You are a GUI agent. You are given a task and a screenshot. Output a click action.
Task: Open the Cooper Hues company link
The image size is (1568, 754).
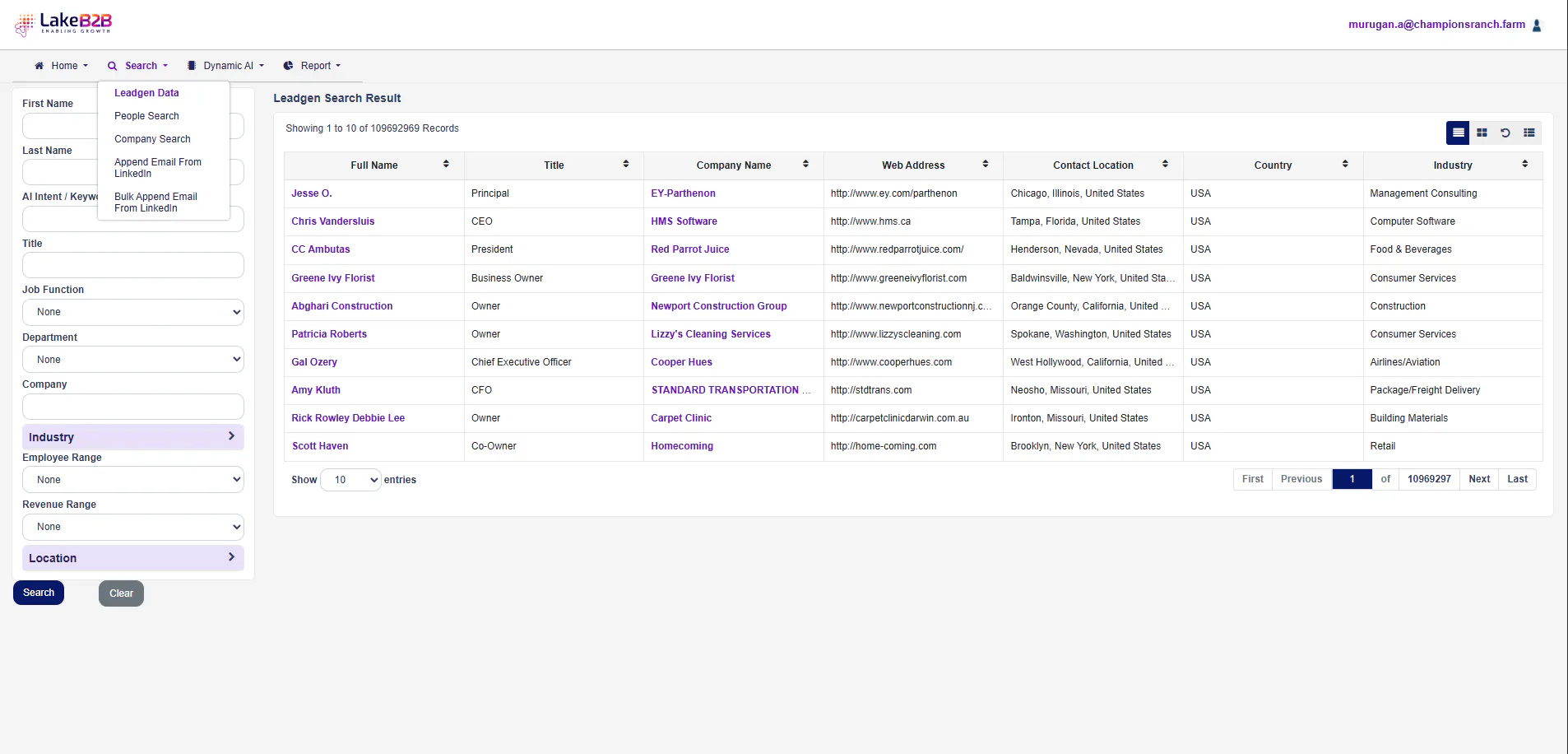click(x=681, y=362)
